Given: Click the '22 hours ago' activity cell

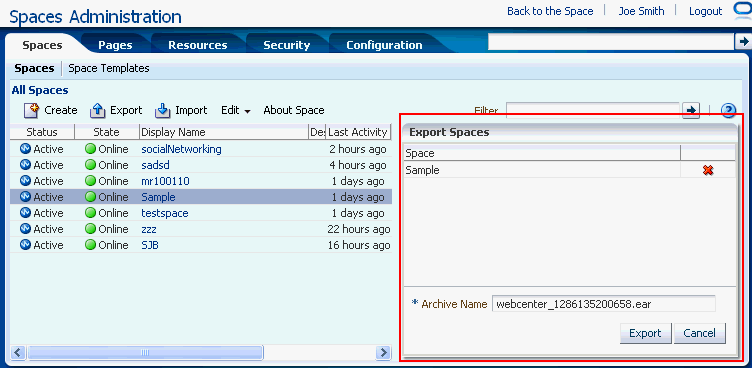Looking at the screenshot, I should click(359, 229).
